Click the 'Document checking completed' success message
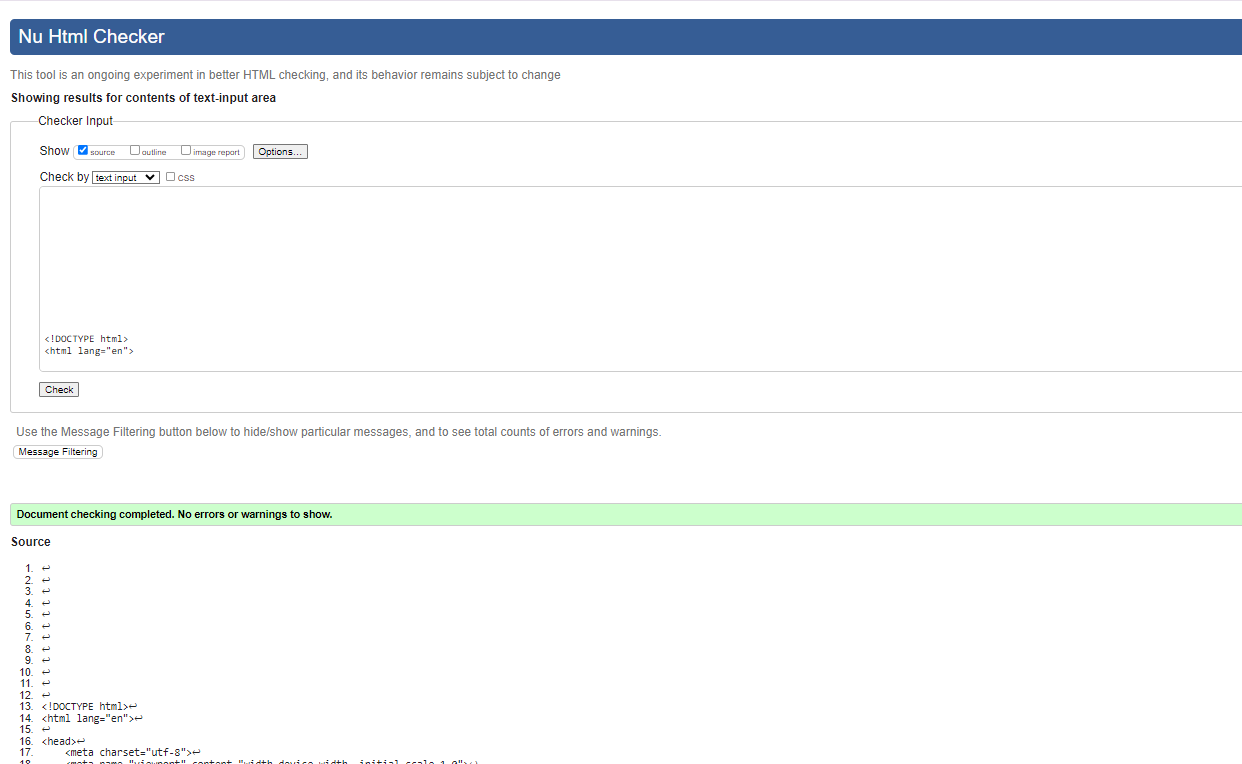This screenshot has height=764, width=1242. [626, 514]
